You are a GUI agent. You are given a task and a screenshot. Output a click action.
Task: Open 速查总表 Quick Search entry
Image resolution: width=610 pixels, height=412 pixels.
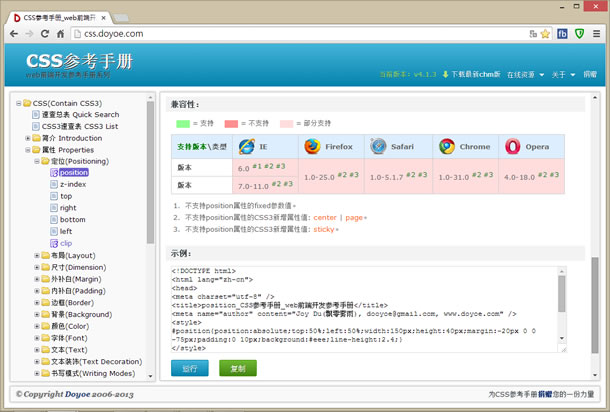pyautogui.click(x=79, y=115)
